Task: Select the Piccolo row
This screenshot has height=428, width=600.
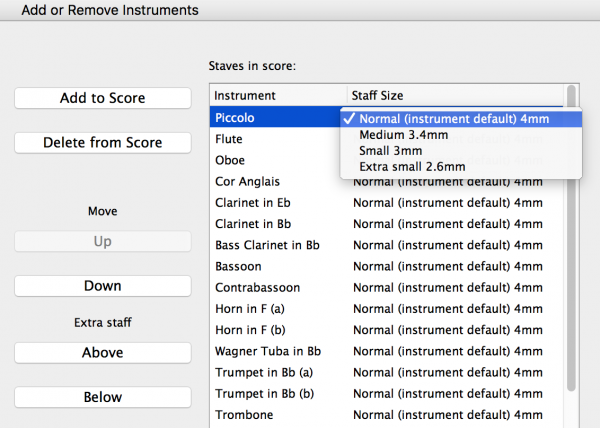Action: (275, 117)
